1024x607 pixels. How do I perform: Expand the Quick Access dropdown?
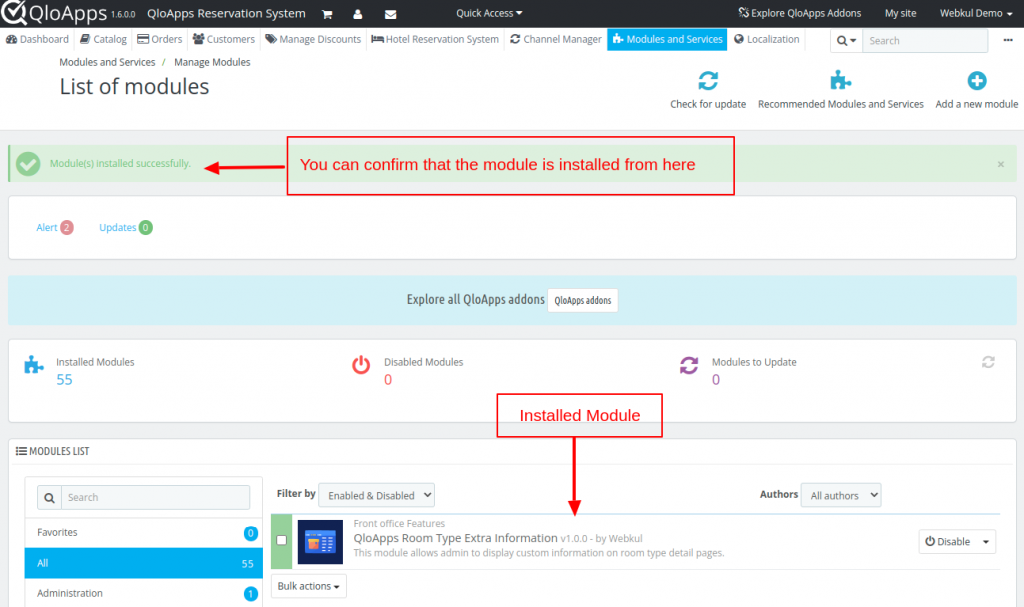pos(489,13)
